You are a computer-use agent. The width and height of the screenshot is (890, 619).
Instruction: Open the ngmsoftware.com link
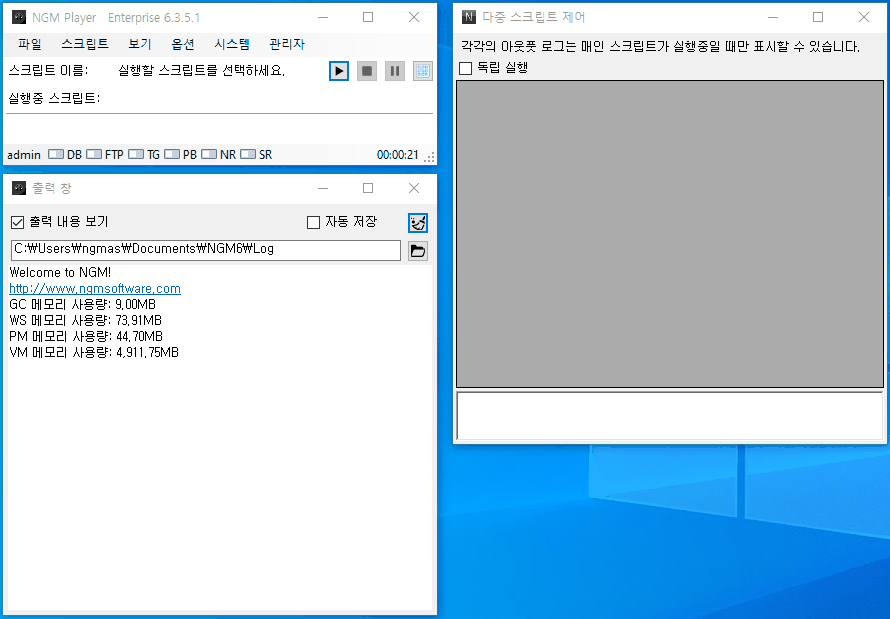(x=95, y=288)
